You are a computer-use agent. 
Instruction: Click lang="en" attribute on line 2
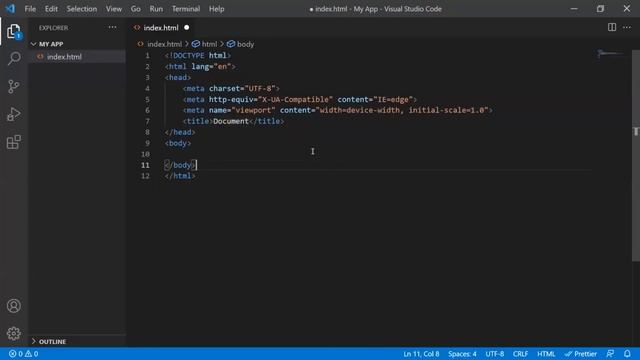pos(211,67)
